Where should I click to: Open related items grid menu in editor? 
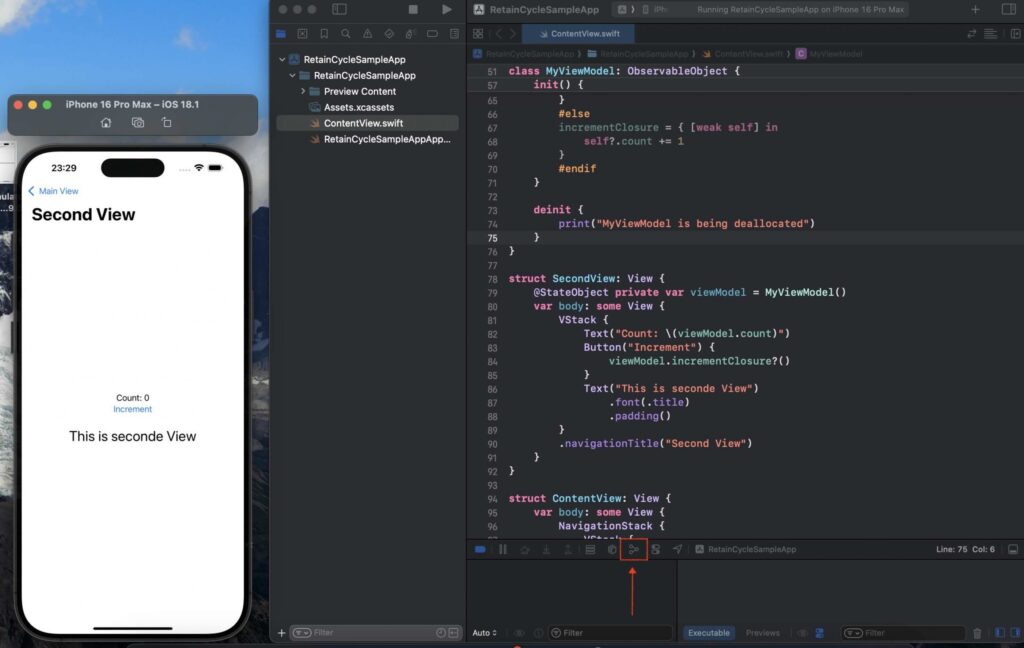(478, 34)
